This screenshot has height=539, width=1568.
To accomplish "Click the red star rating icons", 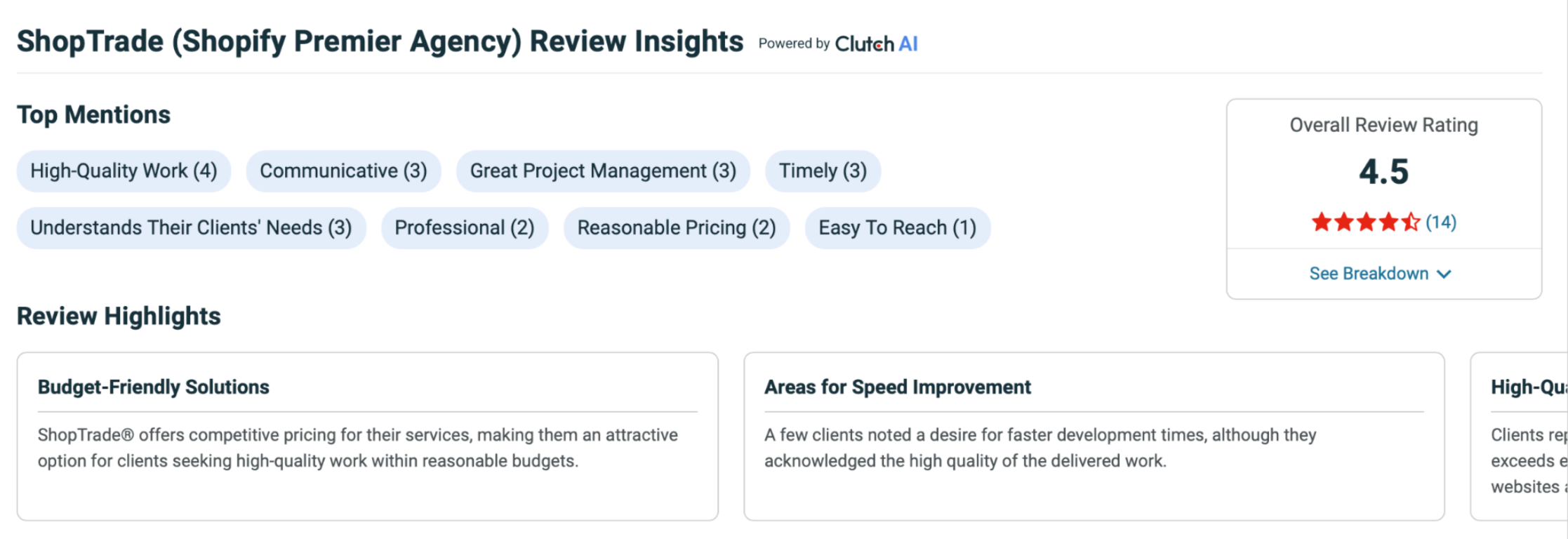I will click(x=1365, y=222).
